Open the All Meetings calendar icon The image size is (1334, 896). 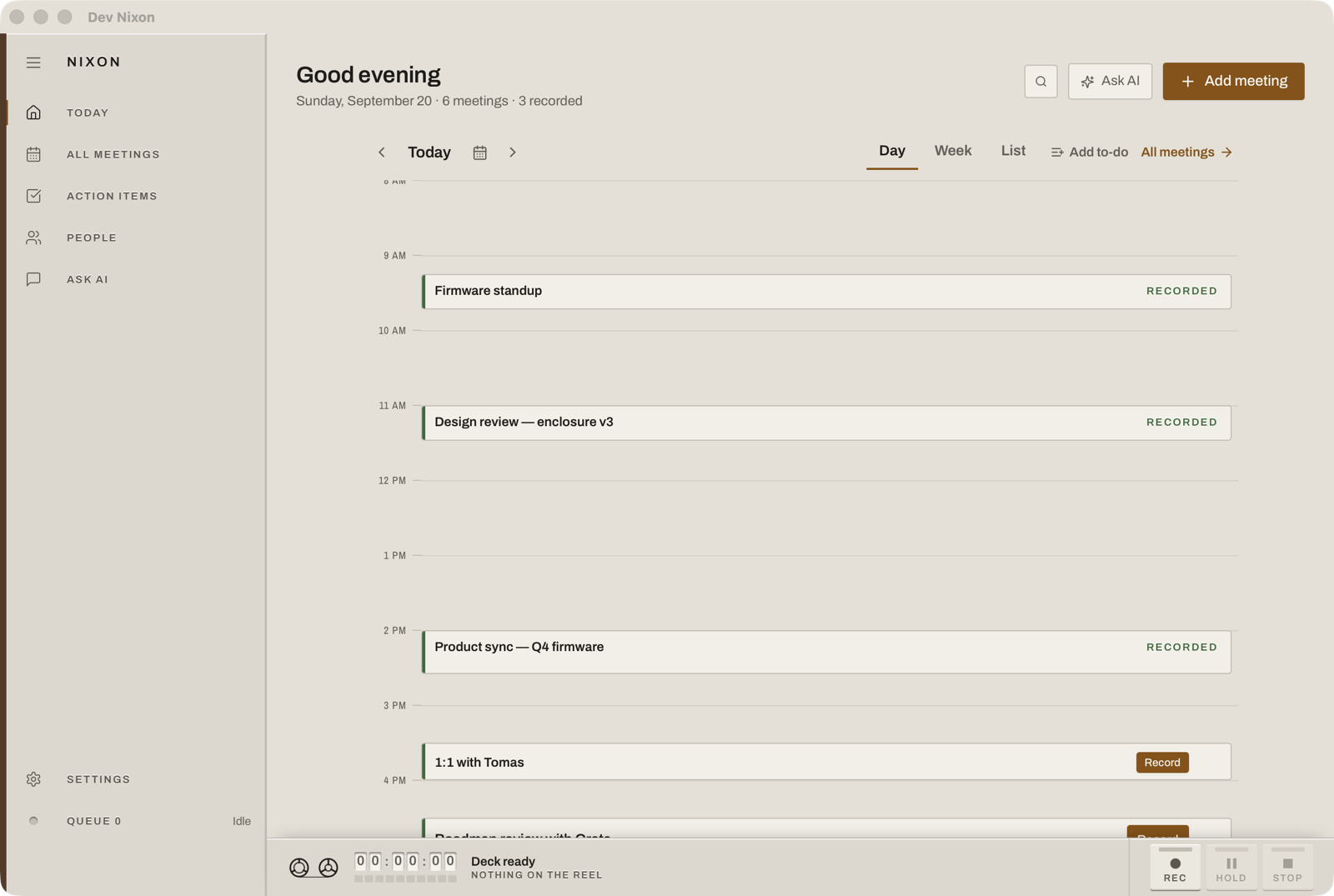coord(33,154)
